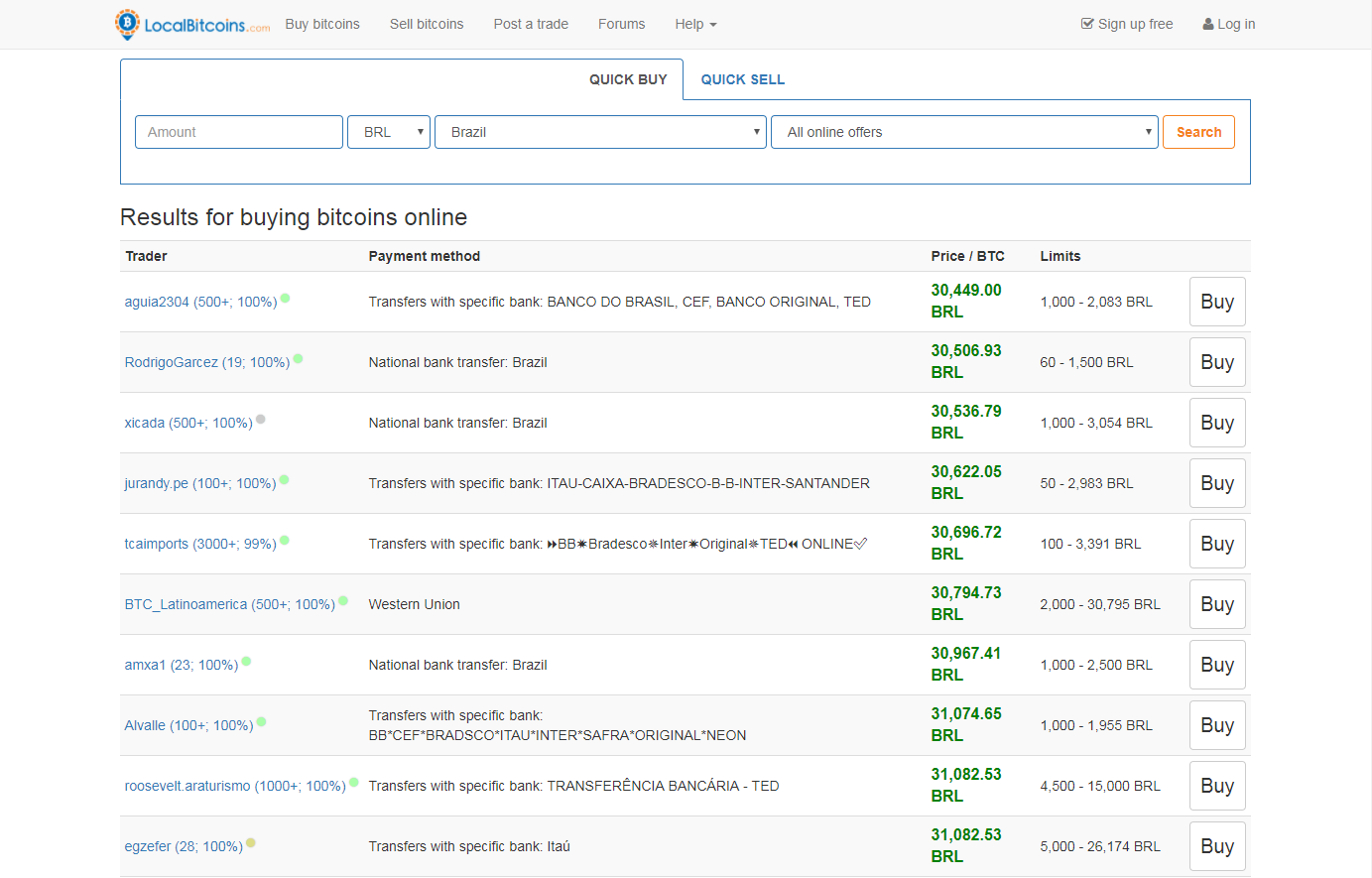The height and width of the screenshot is (878, 1372).
Task: Click Buy for the Alvalle offer
Action: (1217, 725)
